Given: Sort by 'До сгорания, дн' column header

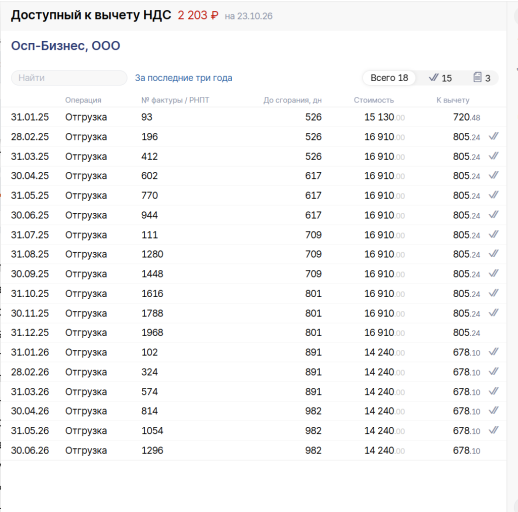Looking at the screenshot, I should (292, 100).
